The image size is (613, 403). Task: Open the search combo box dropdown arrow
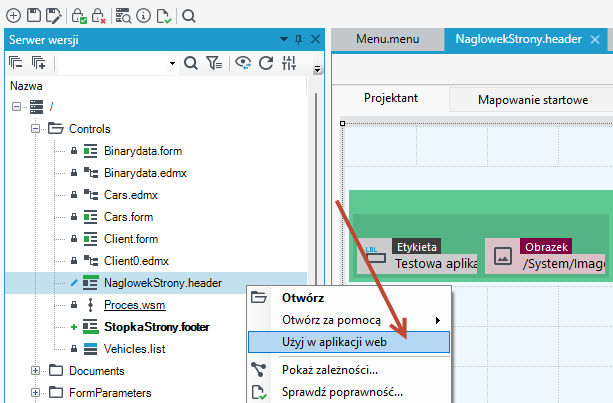172,63
